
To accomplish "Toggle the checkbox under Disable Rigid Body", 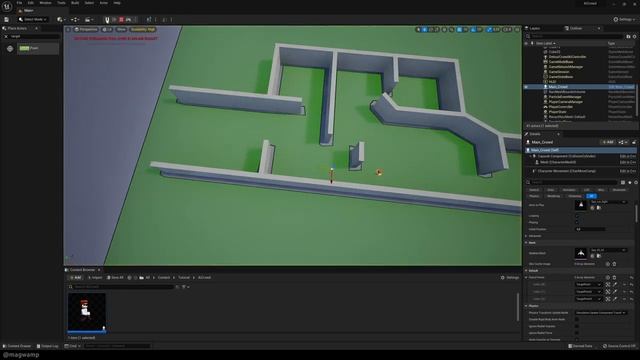I will tap(577, 326).
